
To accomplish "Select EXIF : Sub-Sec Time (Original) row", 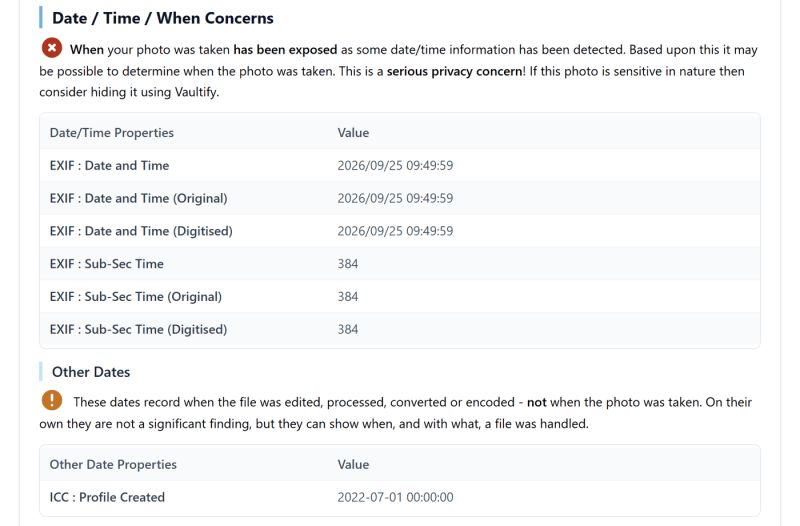I will (x=399, y=296).
